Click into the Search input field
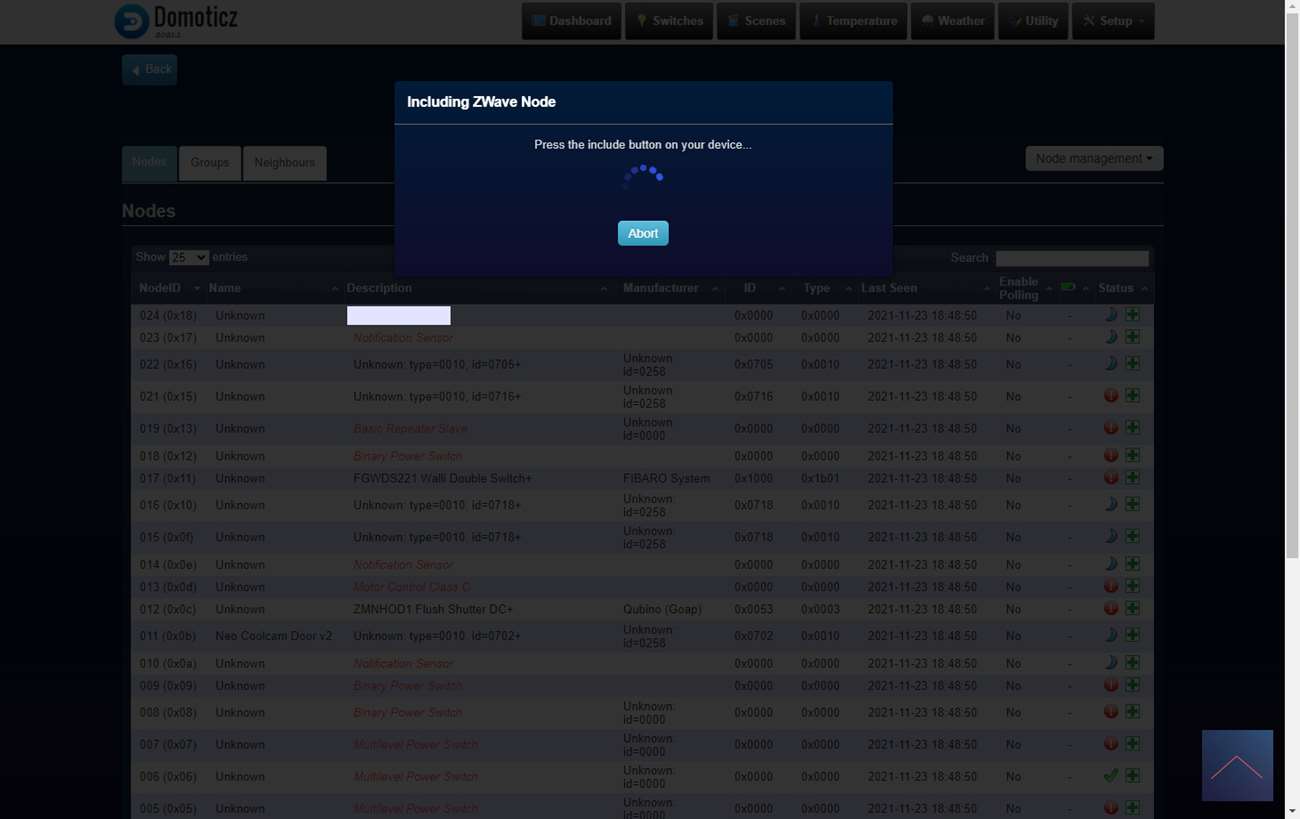Screen dimensions: 1300x819 1071,258
